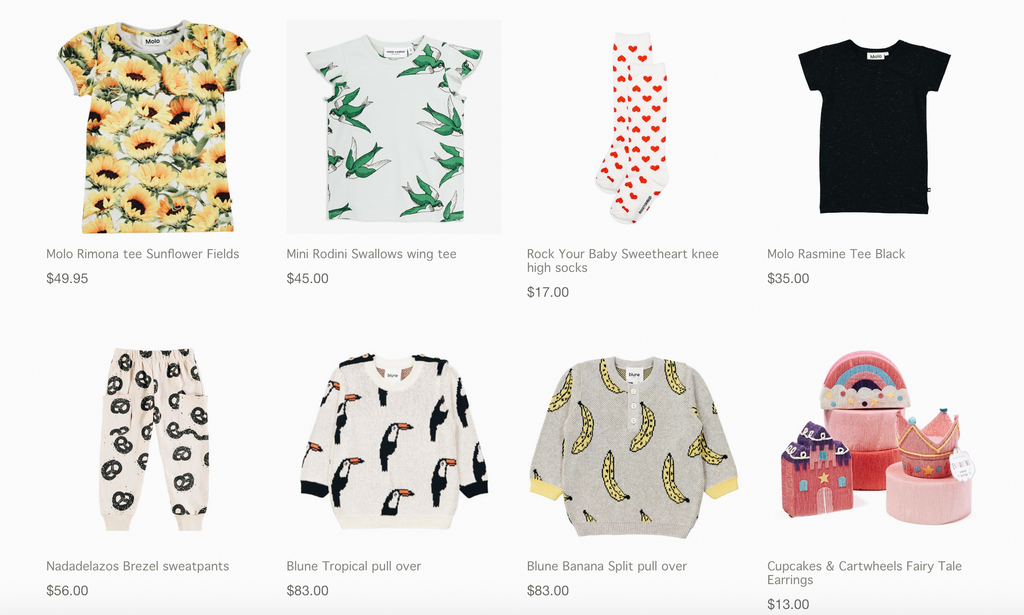
Task: Open the pretzel print sweatpants image
Action: point(153,439)
